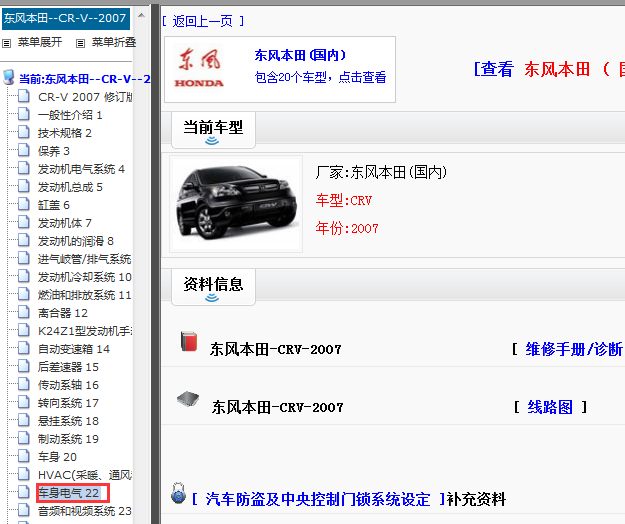Click the gray chip icon for 线路图

pyautogui.click(x=188, y=398)
